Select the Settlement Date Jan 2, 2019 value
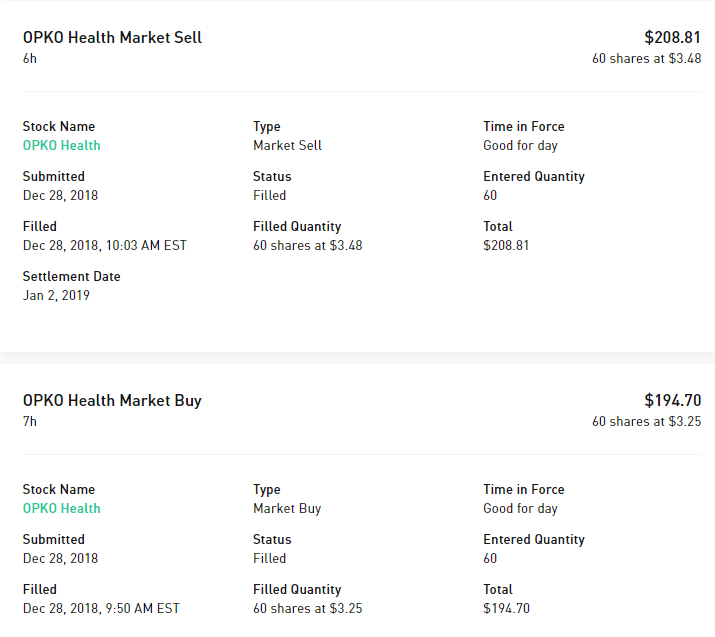 click(x=56, y=296)
